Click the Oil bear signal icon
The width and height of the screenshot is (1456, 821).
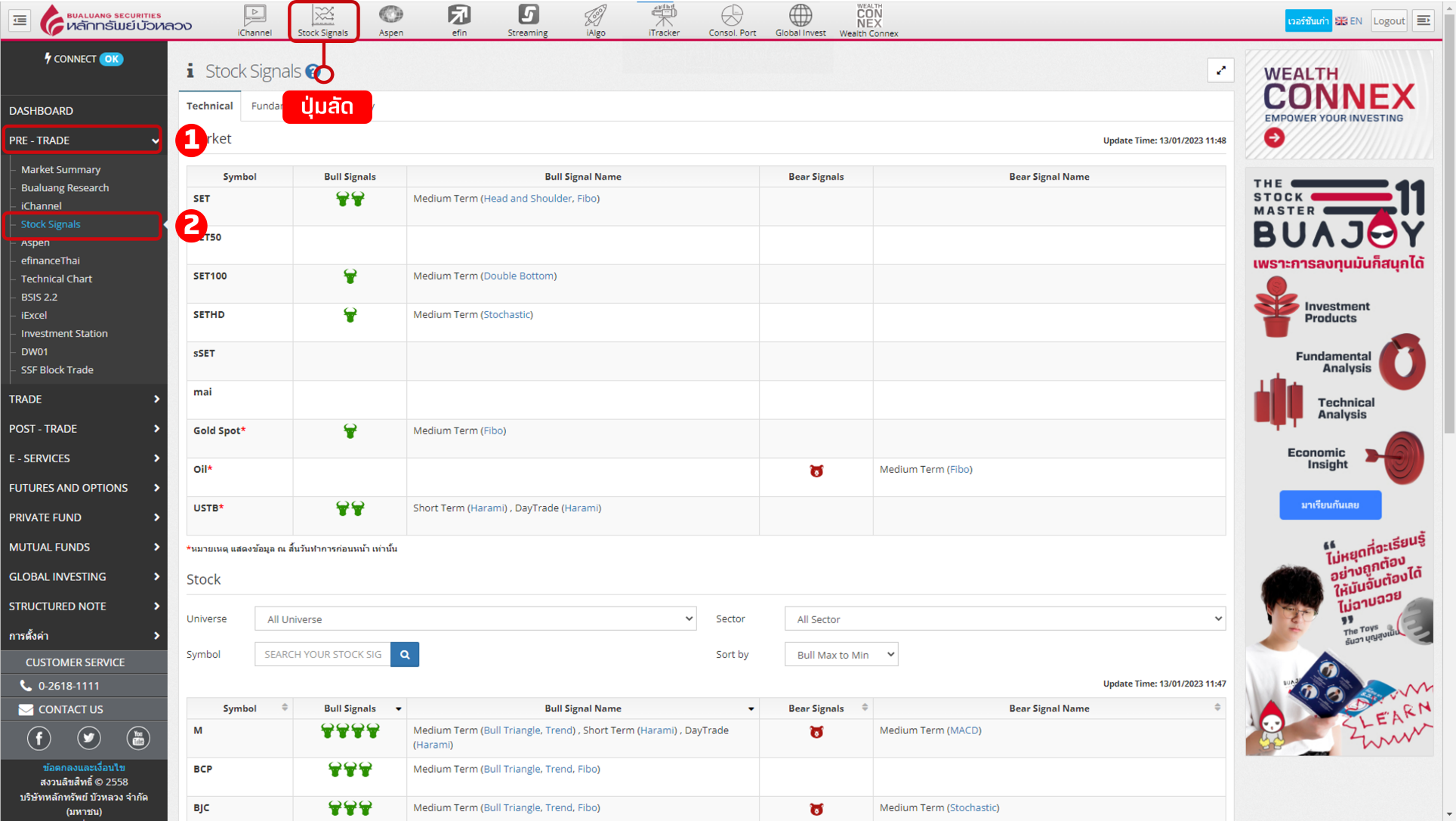[x=816, y=471]
